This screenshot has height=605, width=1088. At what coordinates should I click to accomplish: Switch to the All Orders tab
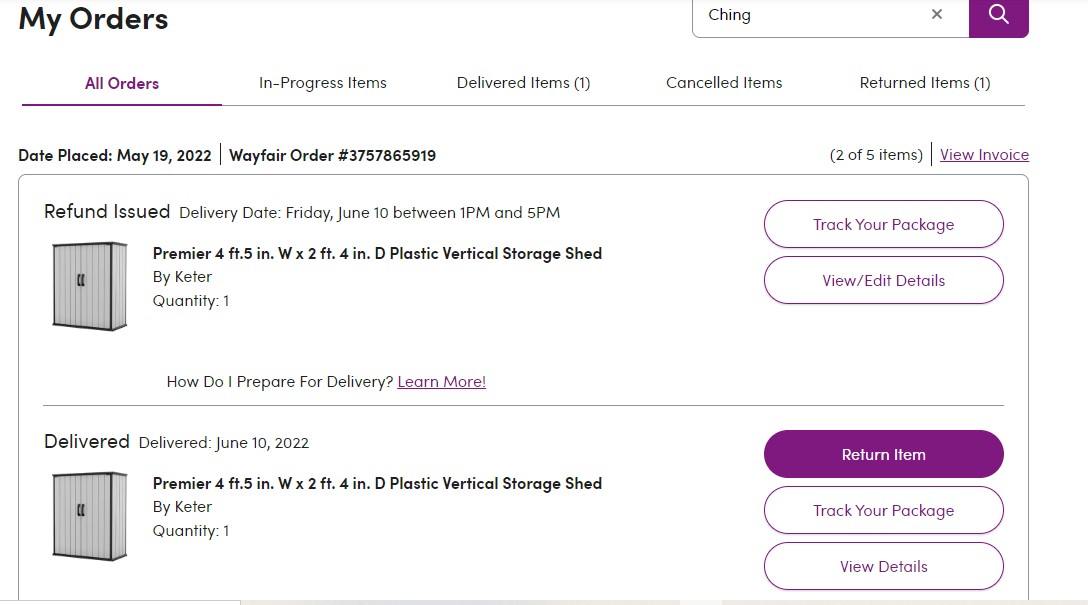click(122, 83)
